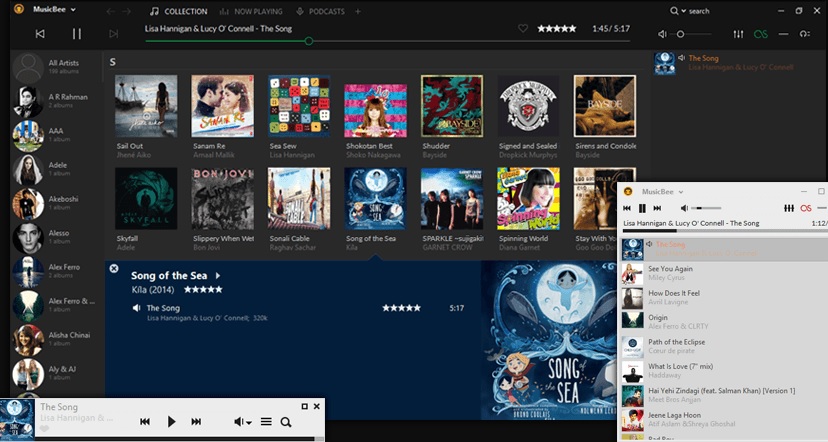Play Path of the Eclipse in compact playlist
828x442 pixels.
pos(724,346)
